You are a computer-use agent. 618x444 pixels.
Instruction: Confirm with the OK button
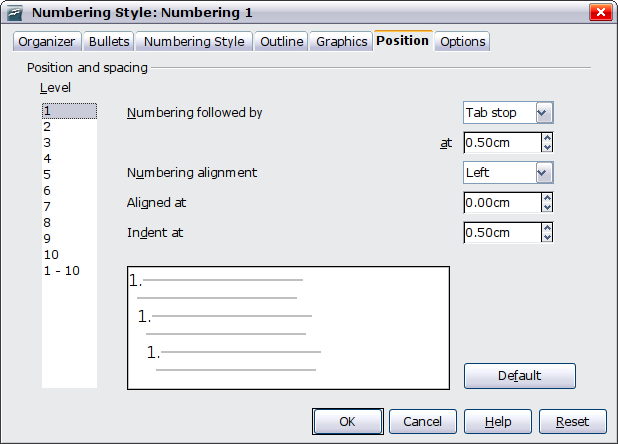coord(347,422)
